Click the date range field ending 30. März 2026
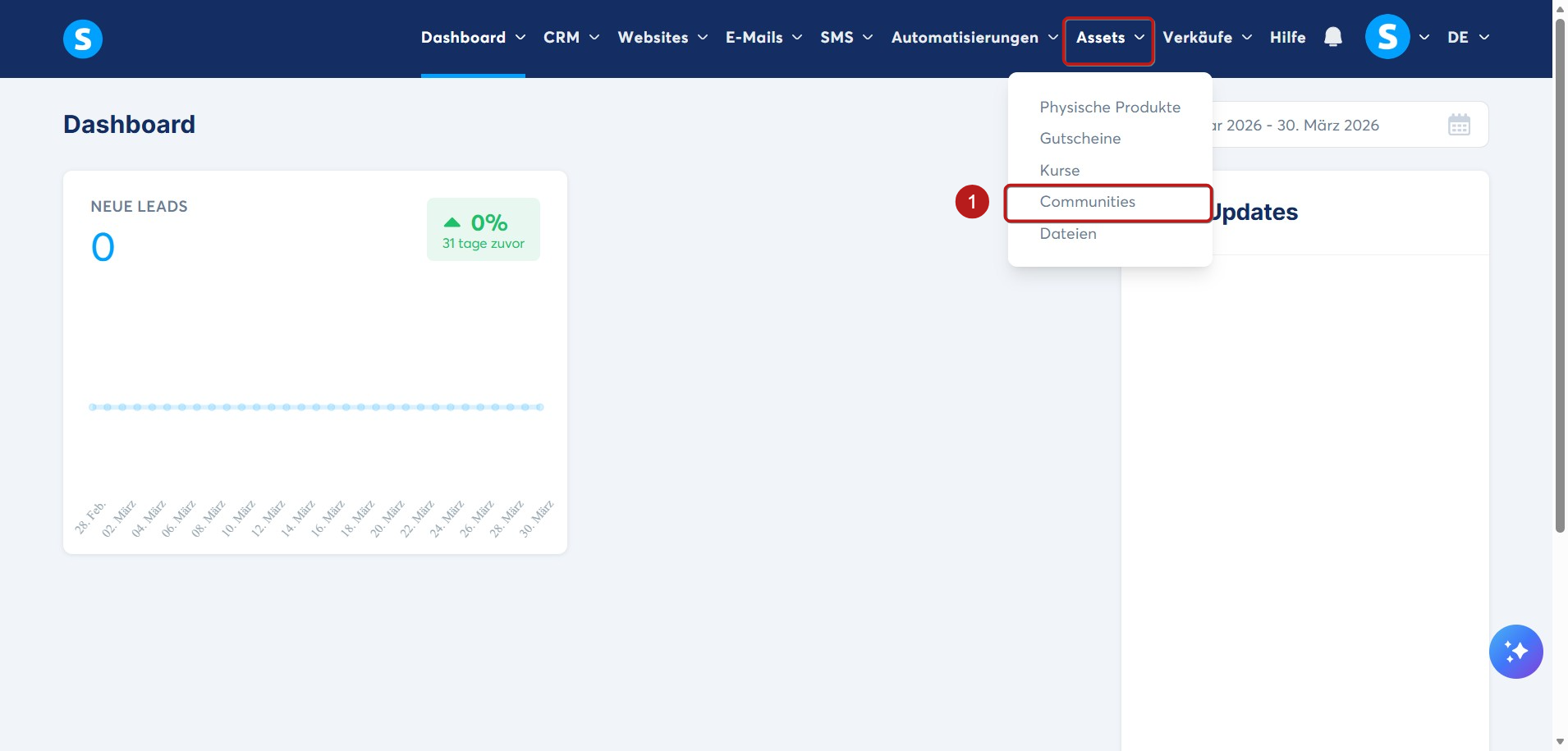 coord(1350,125)
